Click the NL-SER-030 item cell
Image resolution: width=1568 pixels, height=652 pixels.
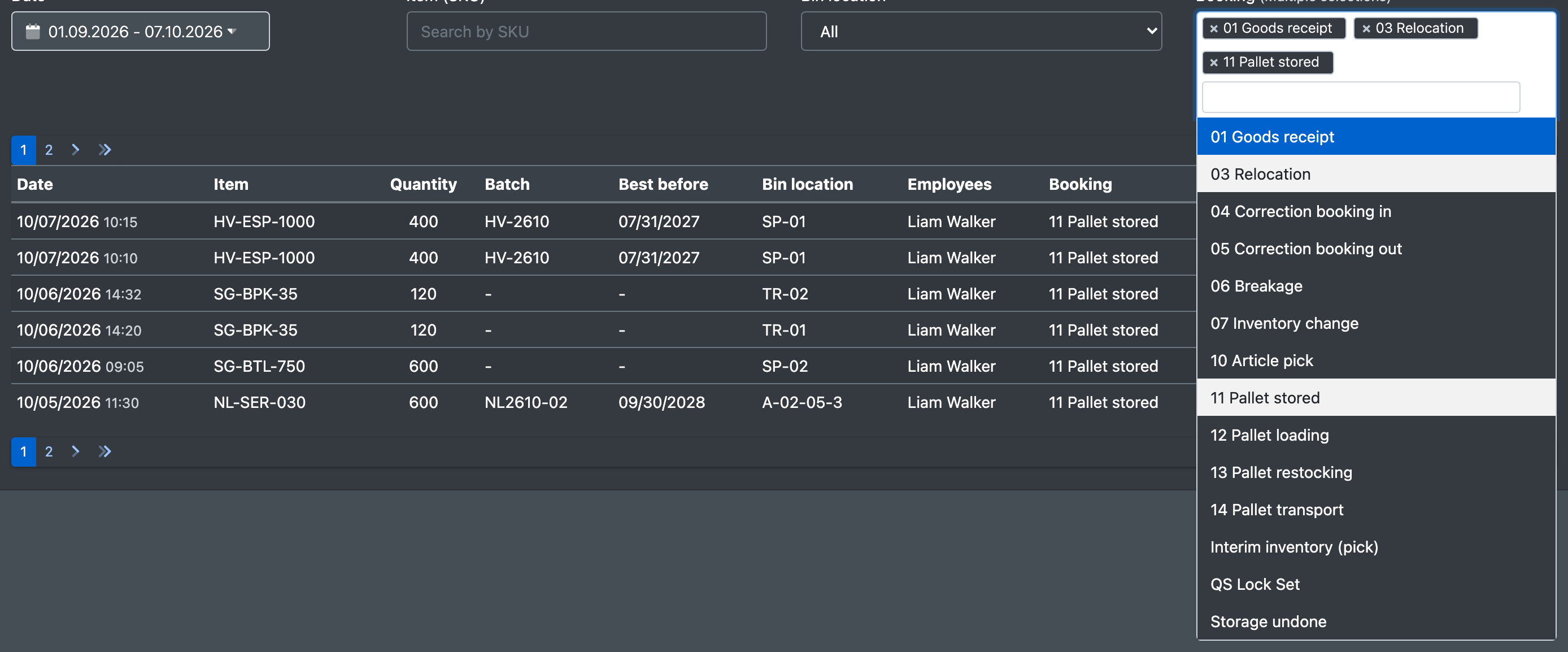click(259, 402)
